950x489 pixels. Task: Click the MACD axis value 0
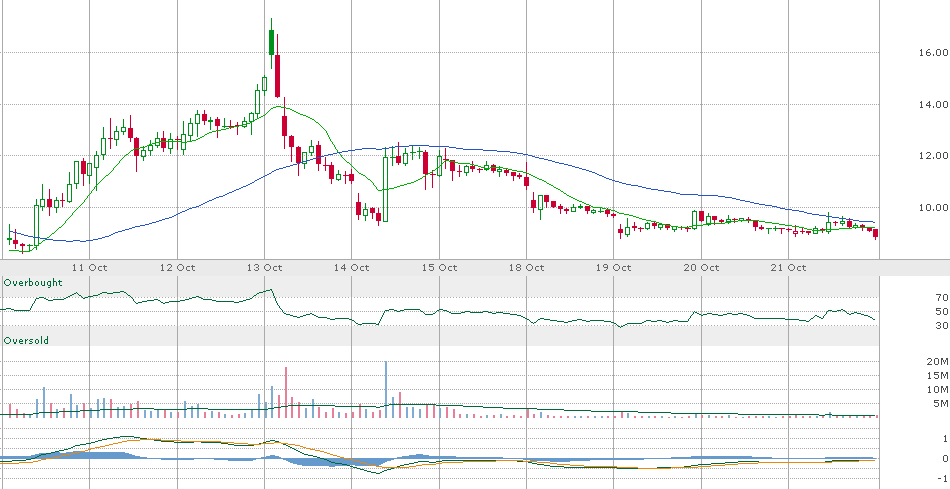945,459
